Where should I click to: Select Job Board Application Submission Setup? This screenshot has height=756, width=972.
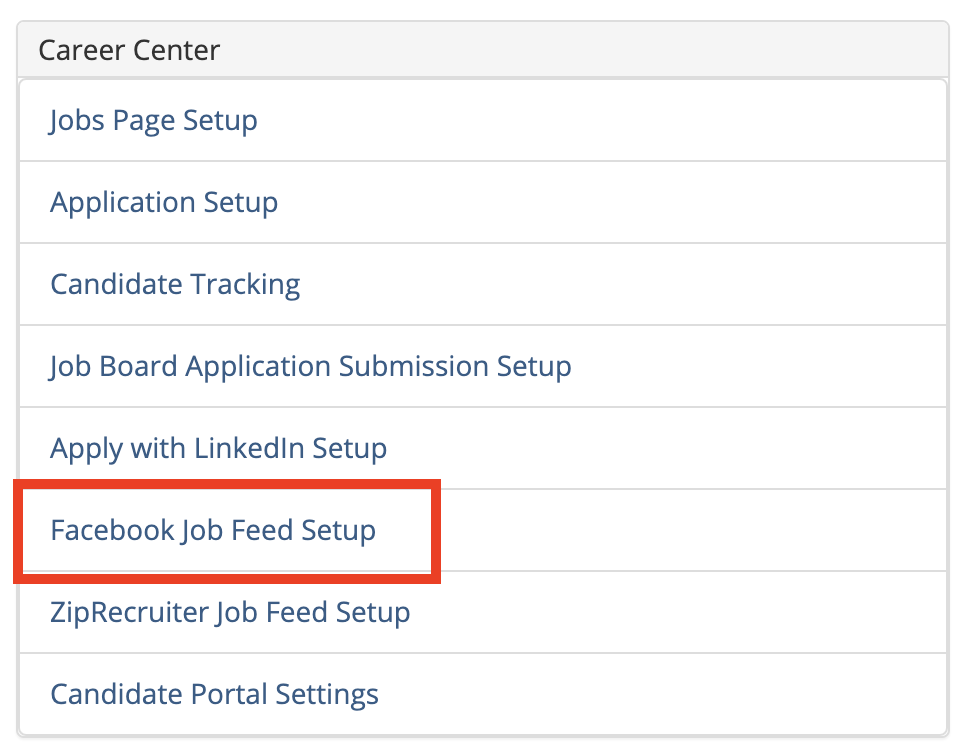pos(311,367)
